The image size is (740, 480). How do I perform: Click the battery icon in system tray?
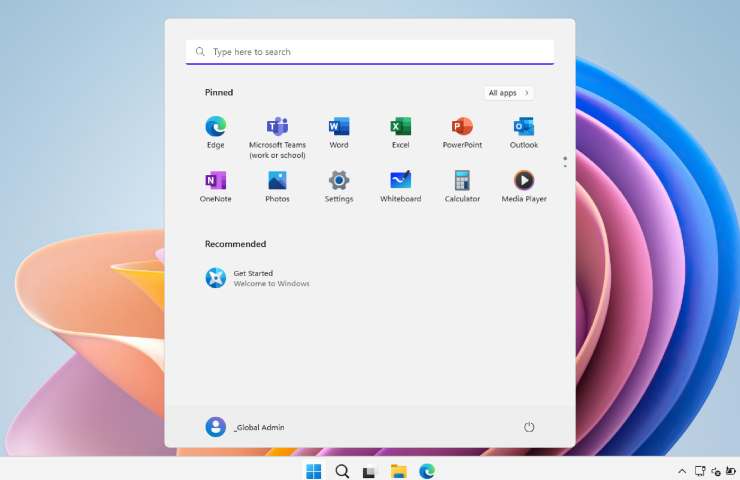[x=731, y=471]
